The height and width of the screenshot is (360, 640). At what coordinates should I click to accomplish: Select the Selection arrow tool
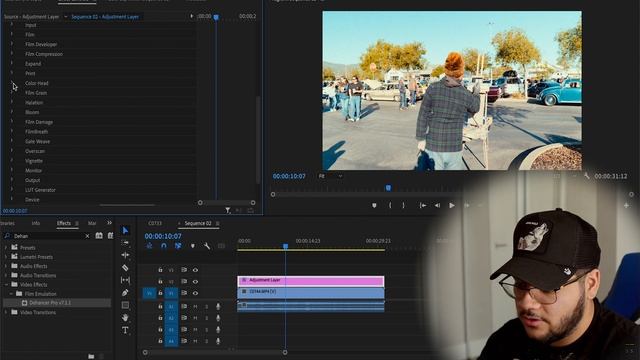(x=125, y=231)
